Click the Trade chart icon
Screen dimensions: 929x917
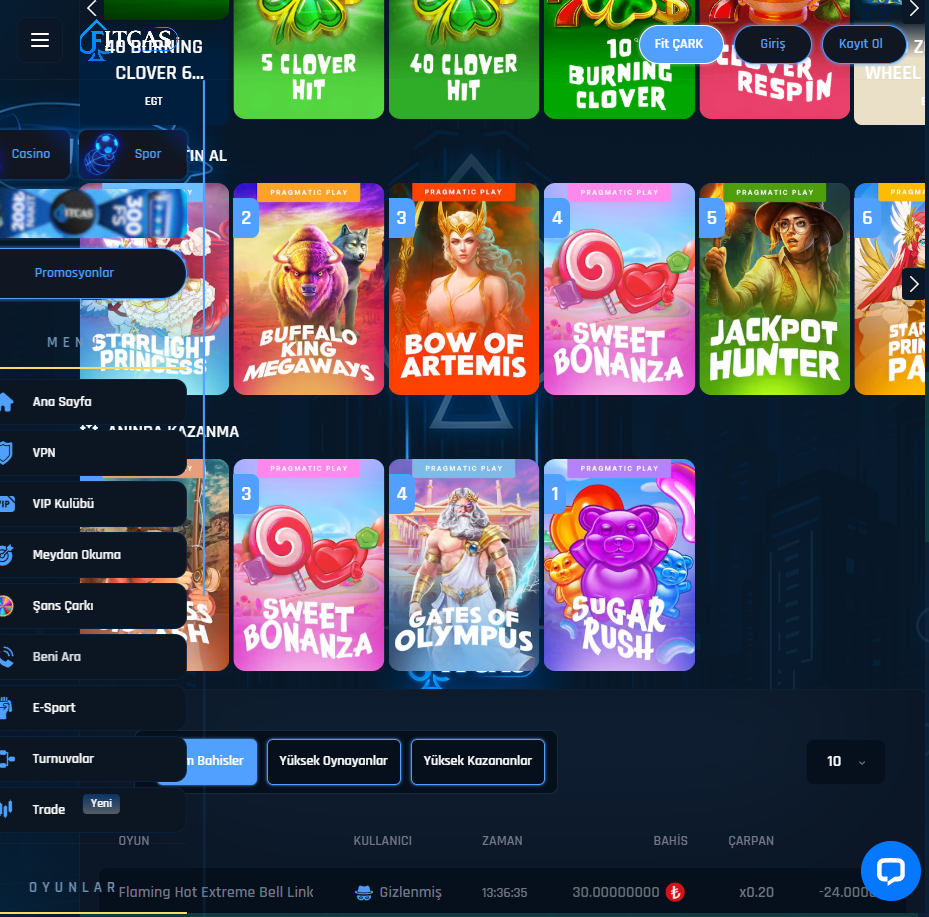(x=6, y=809)
